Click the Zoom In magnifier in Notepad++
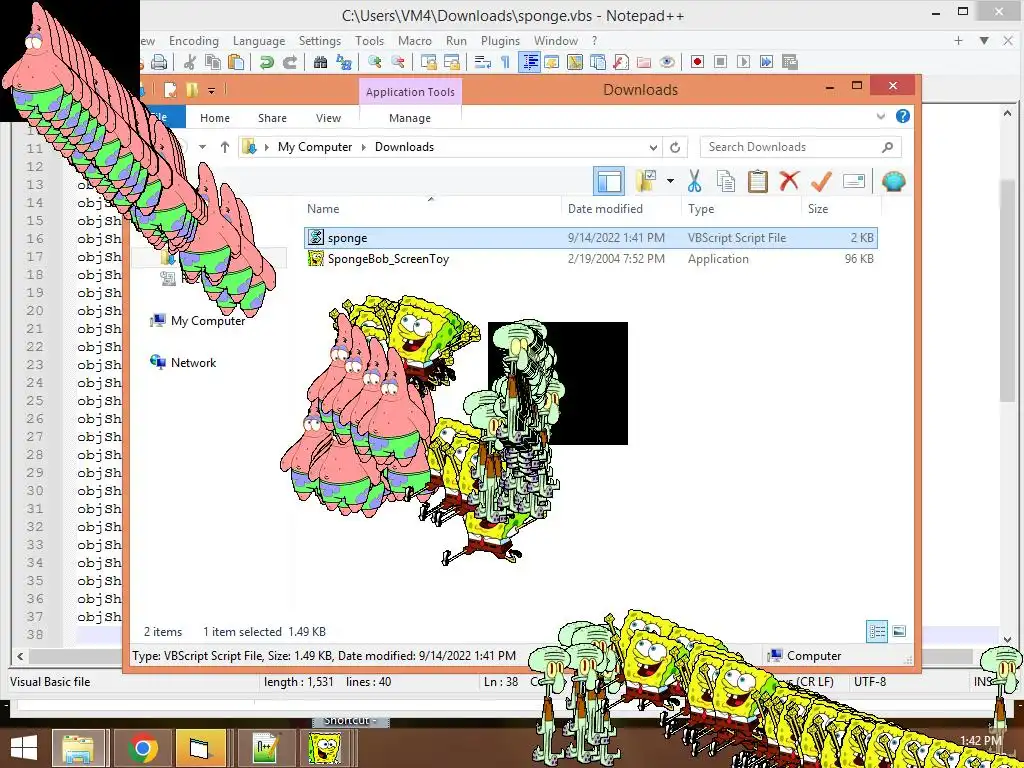 pos(374,62)
